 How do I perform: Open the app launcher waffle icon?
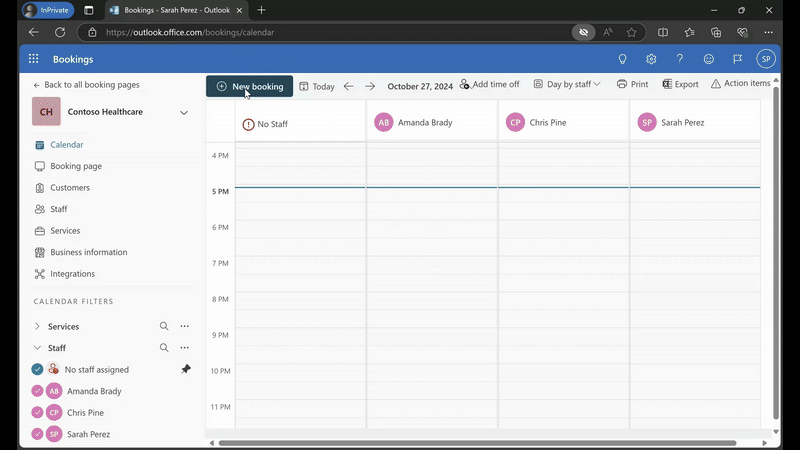pos(34,59)
